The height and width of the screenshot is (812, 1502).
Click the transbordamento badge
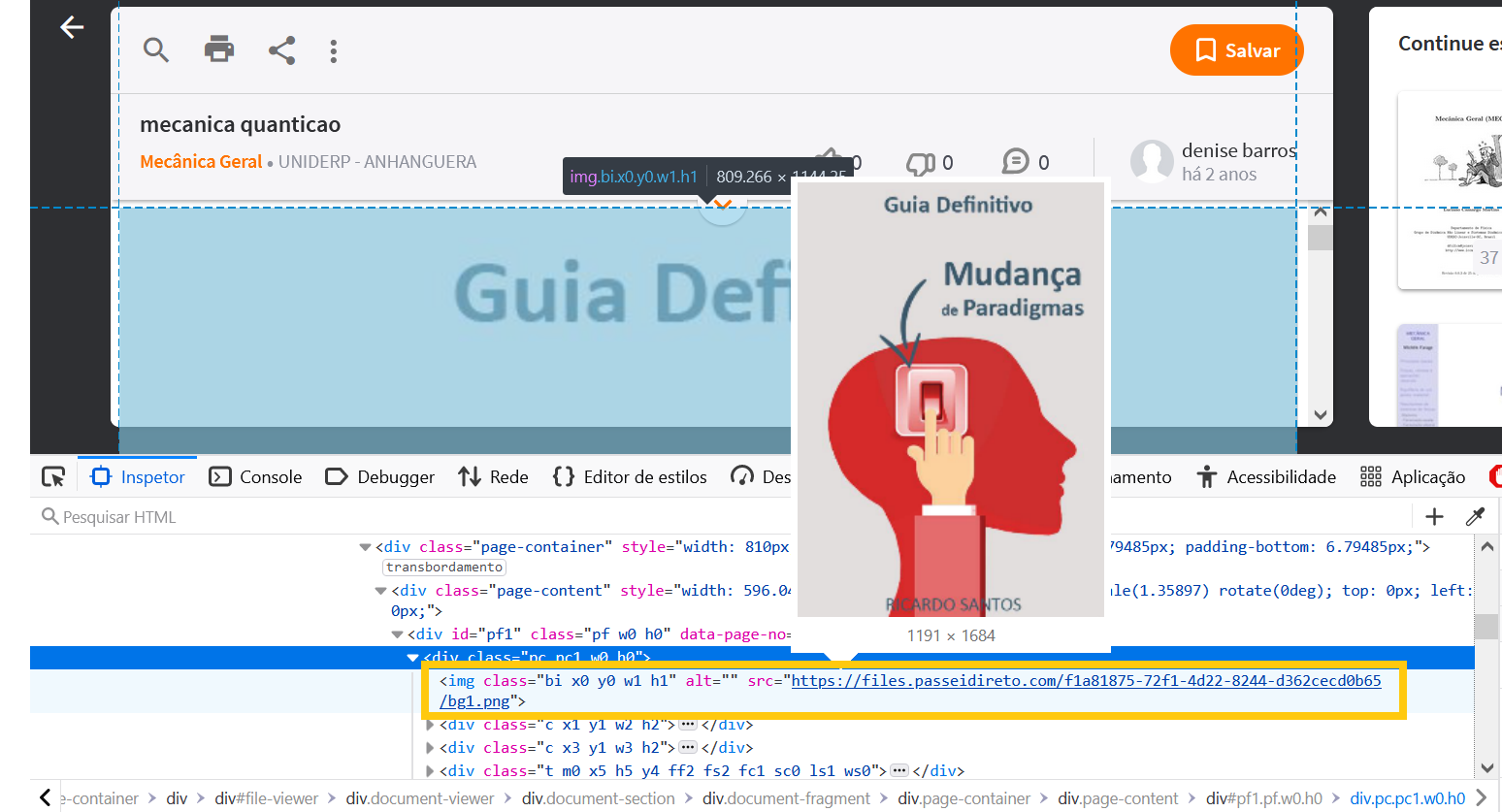coord(444,568)
